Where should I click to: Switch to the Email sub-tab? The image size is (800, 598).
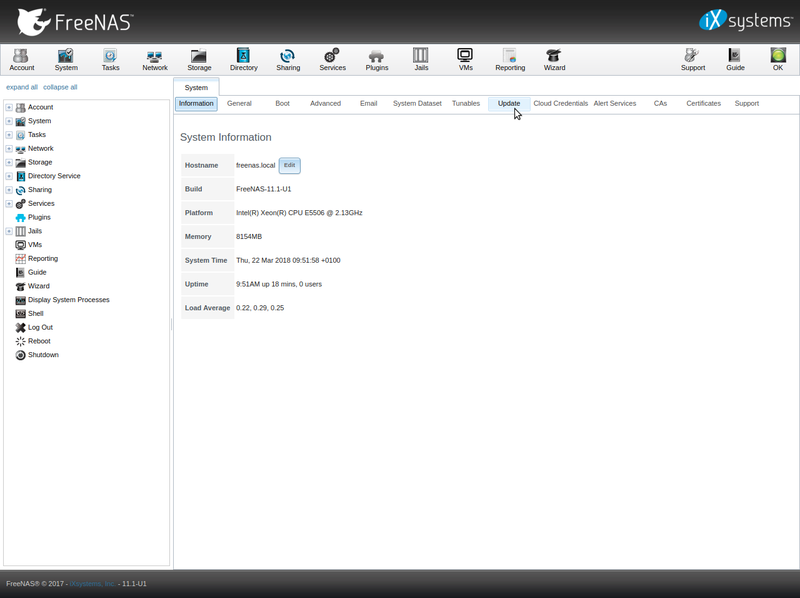tap(368, 104)
